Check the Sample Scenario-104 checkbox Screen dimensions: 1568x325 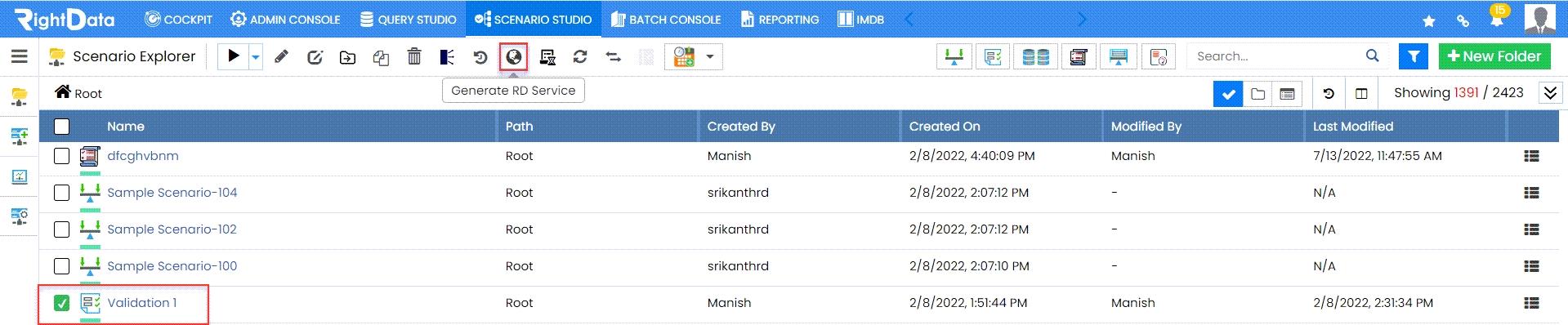61,193
